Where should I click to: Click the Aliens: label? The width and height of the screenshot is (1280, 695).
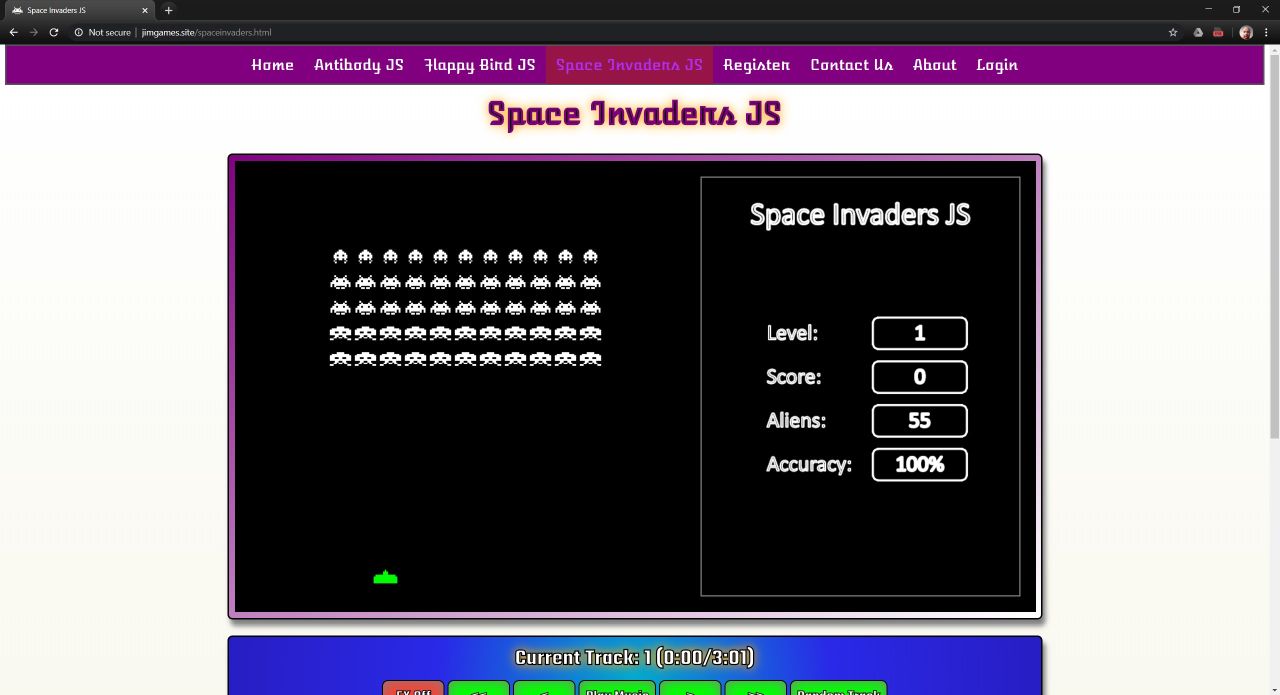click(796, 421)
